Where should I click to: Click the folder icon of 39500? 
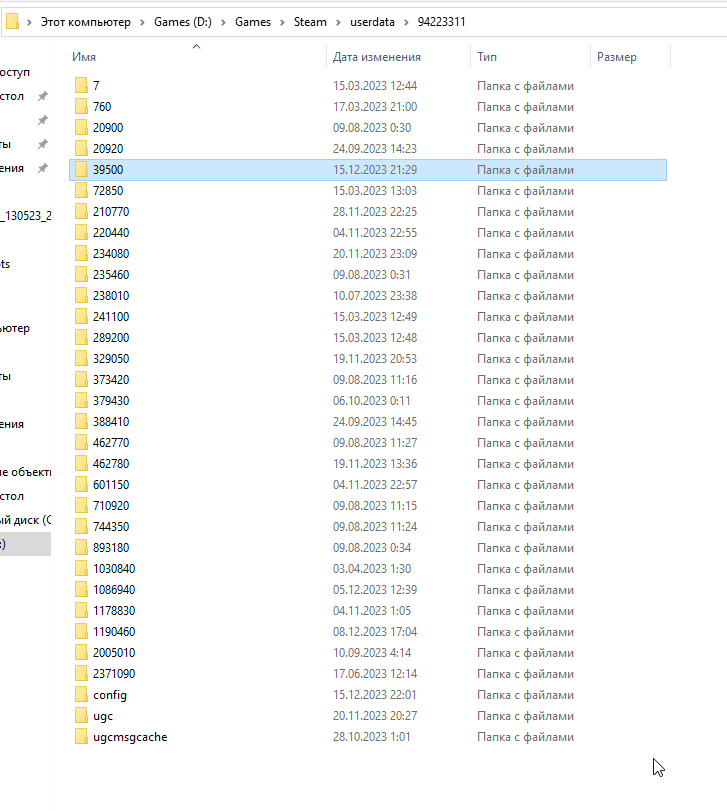pos(81,170)
